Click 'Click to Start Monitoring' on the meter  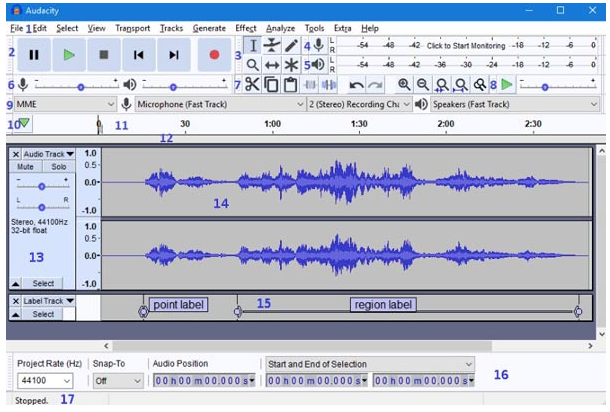[466, 46]
